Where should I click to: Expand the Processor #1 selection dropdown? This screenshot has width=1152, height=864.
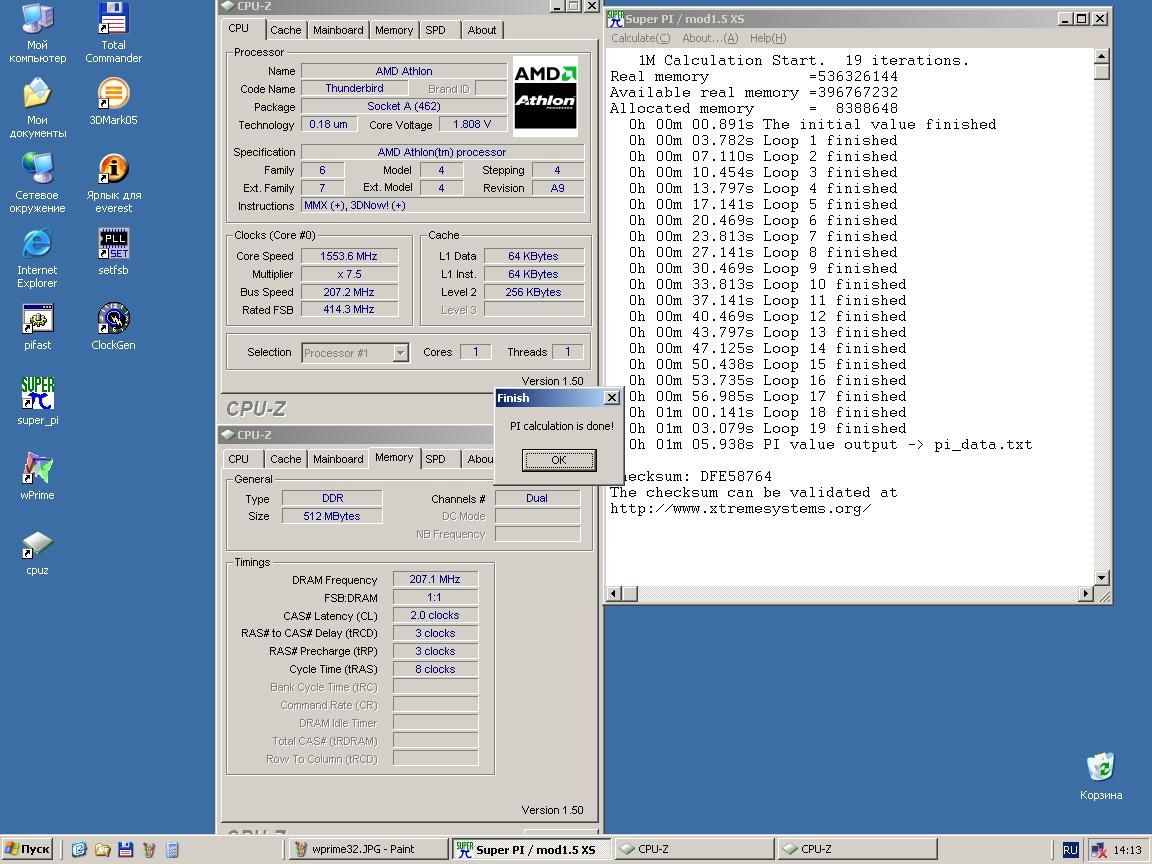pos(400,353)
